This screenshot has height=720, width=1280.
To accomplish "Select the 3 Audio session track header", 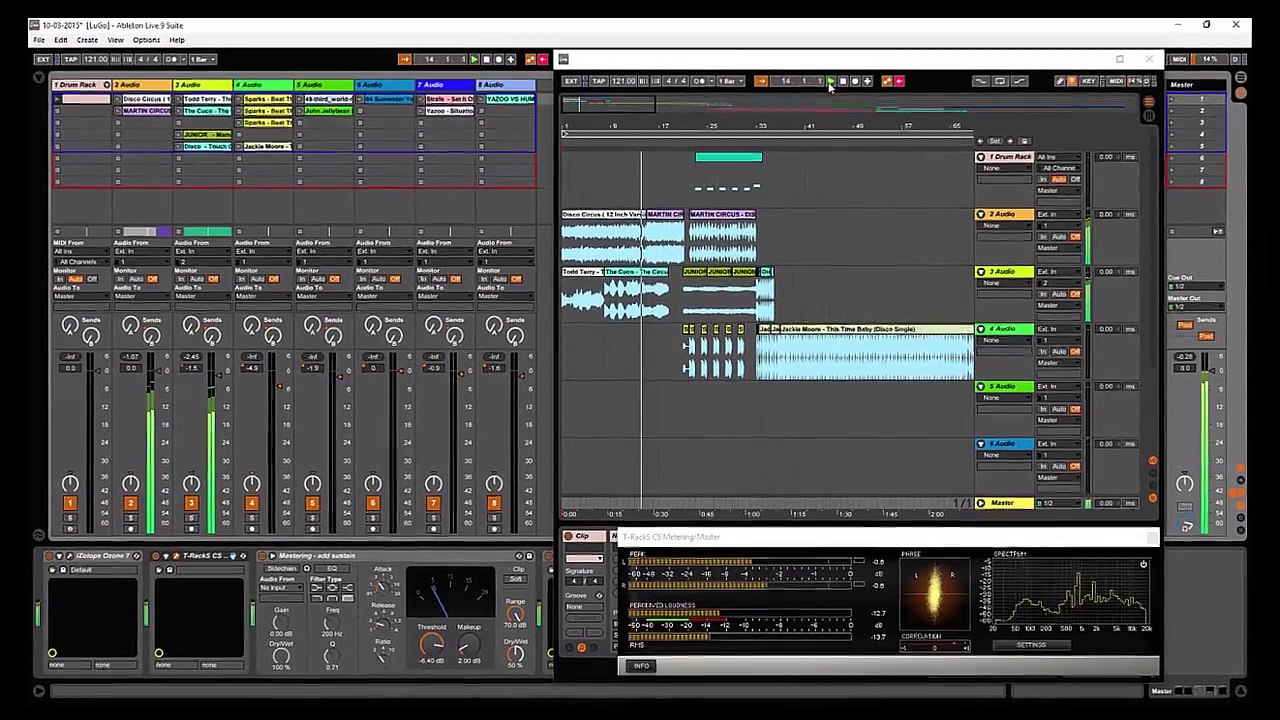I will pyautogui.click(x=203, y=85).
